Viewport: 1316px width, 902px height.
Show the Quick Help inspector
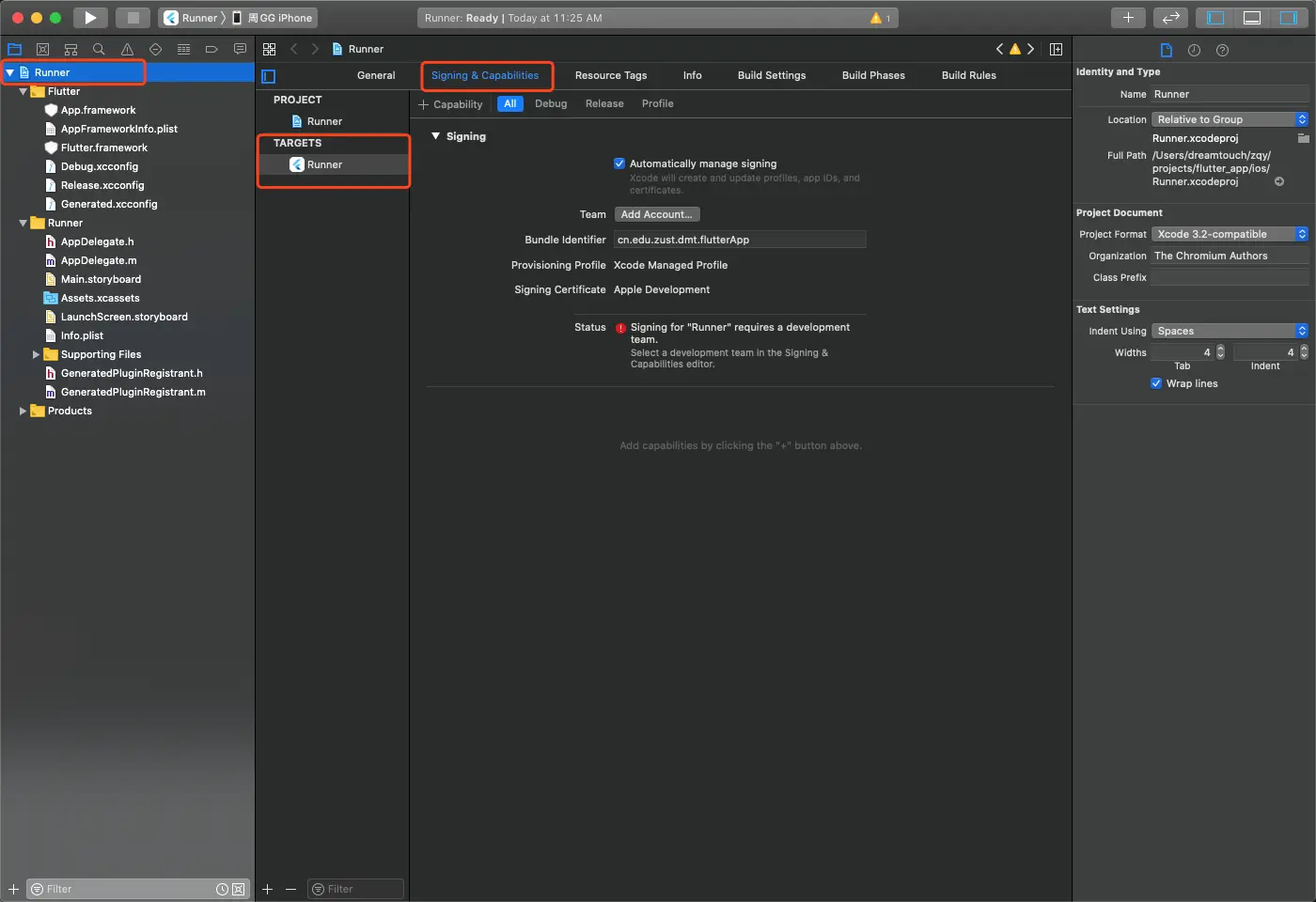coord(1223,50)
